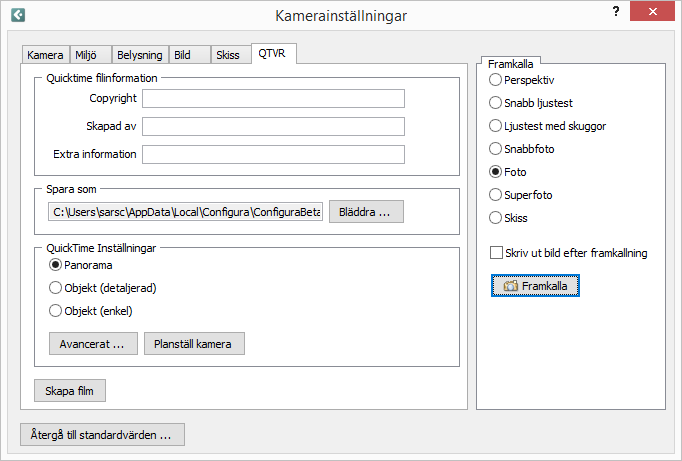This screenshot has height=461, width=682.
Task: Go to the Bild tab
Action: pyautogui.click(x=182, y=55)
